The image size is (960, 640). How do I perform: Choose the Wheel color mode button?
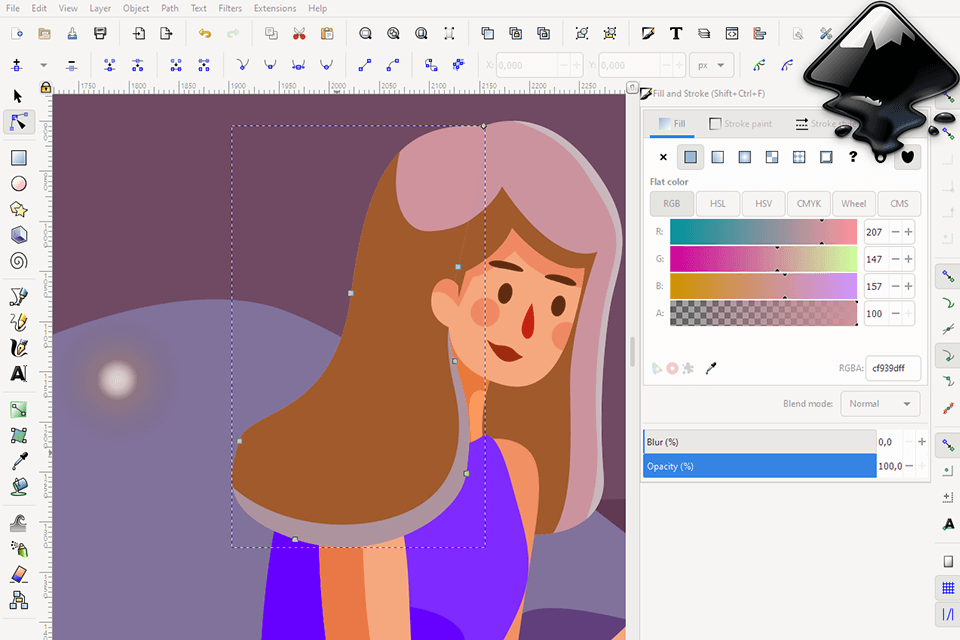click(853, 204)
